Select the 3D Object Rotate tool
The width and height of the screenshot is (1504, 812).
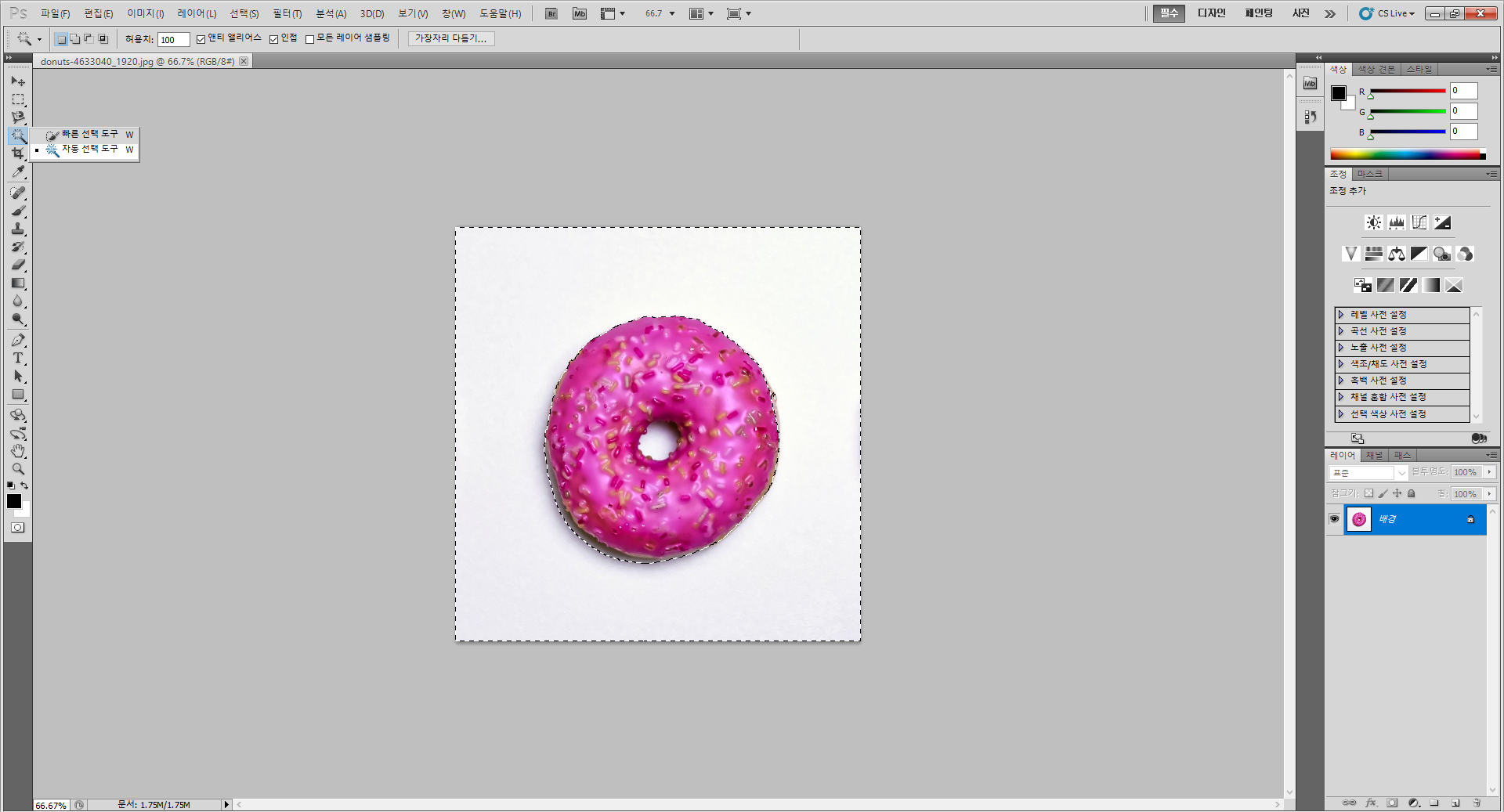(x=18, y=415)
